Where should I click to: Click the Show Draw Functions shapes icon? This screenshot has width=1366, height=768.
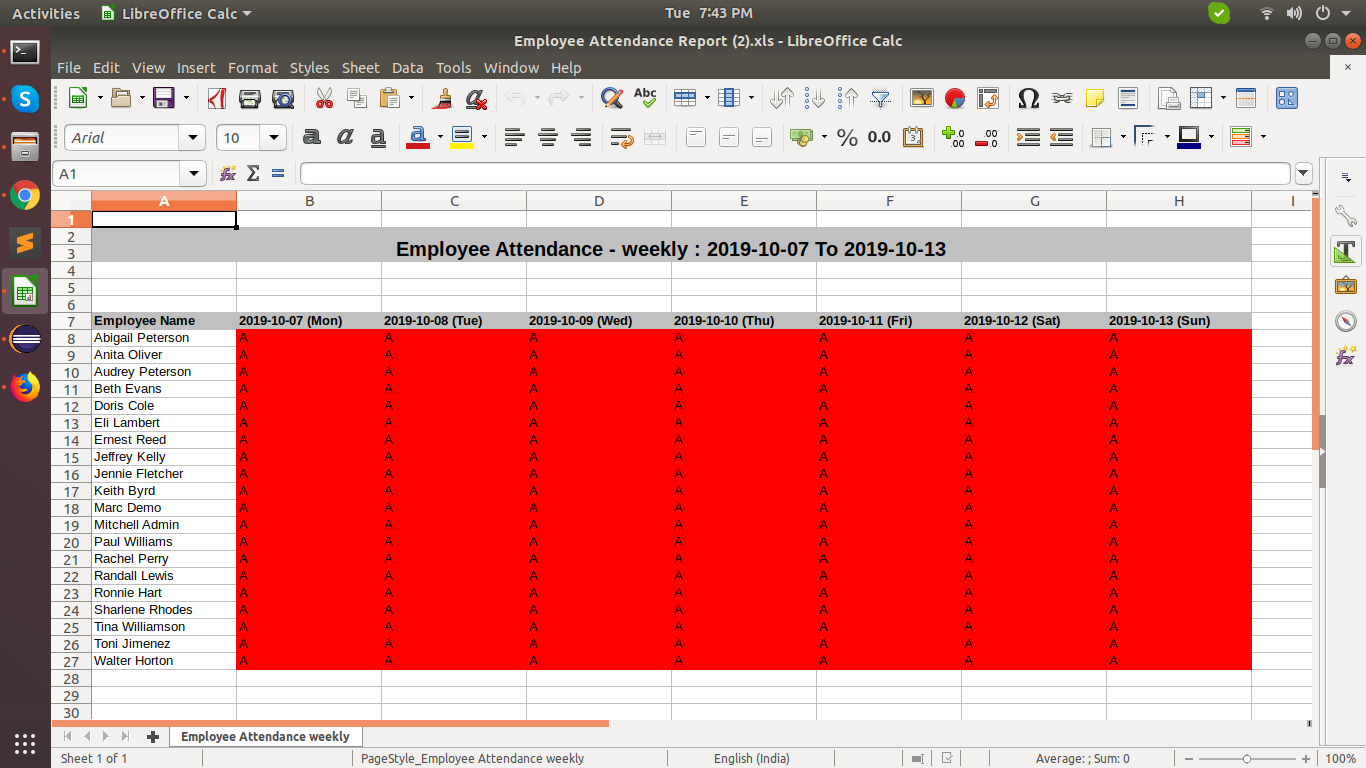click(1286, 98)
